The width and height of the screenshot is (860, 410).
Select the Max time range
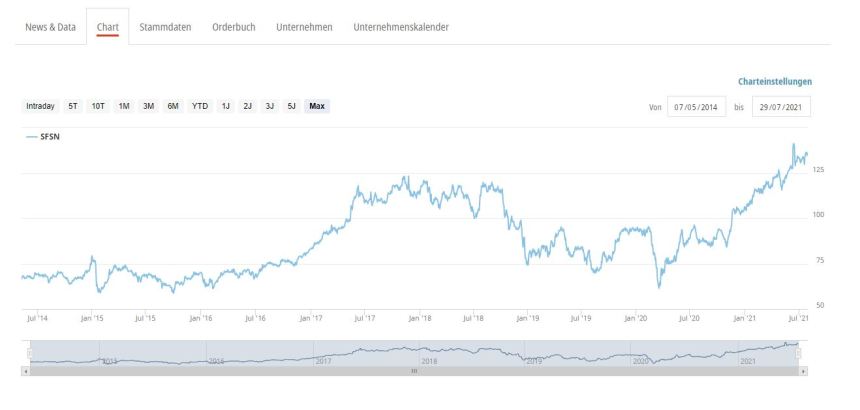(317, 106)
